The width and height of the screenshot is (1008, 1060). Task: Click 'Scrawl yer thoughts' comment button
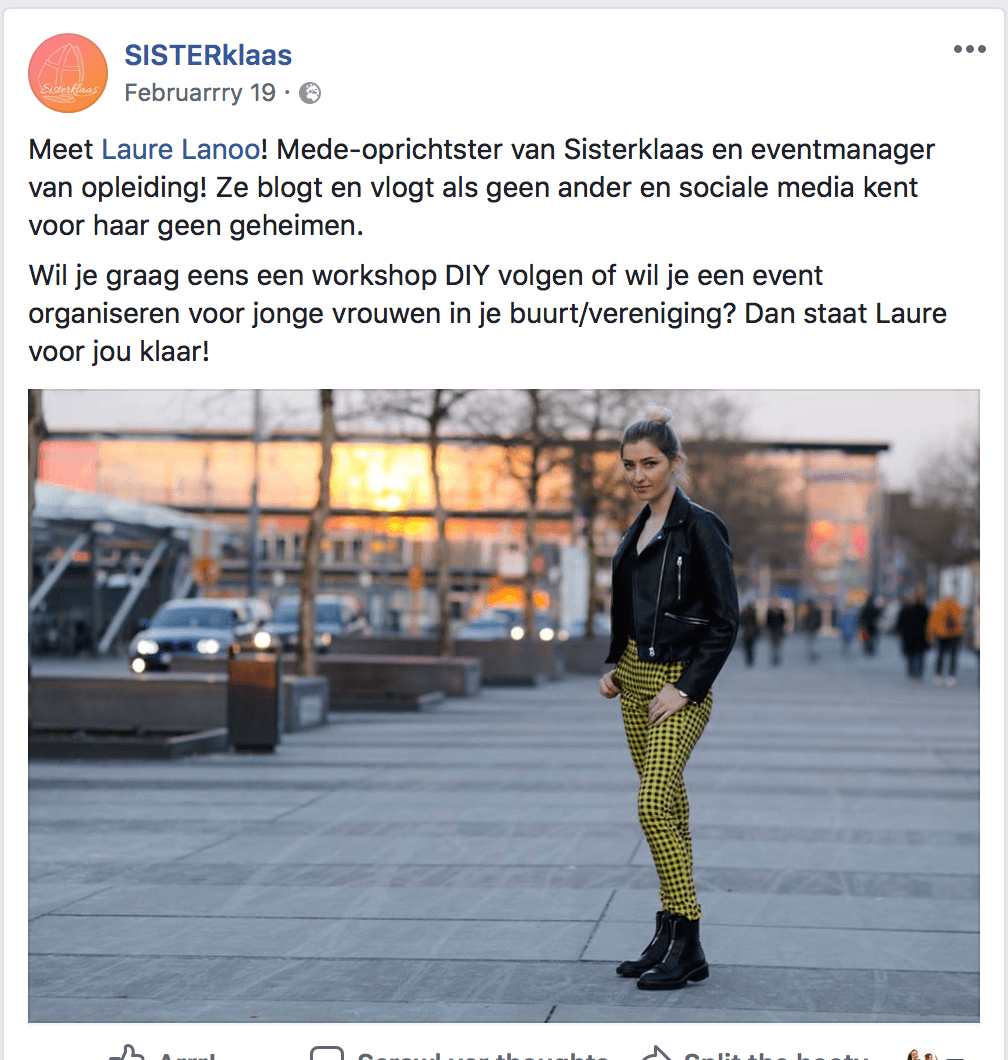pos(483,1055)
